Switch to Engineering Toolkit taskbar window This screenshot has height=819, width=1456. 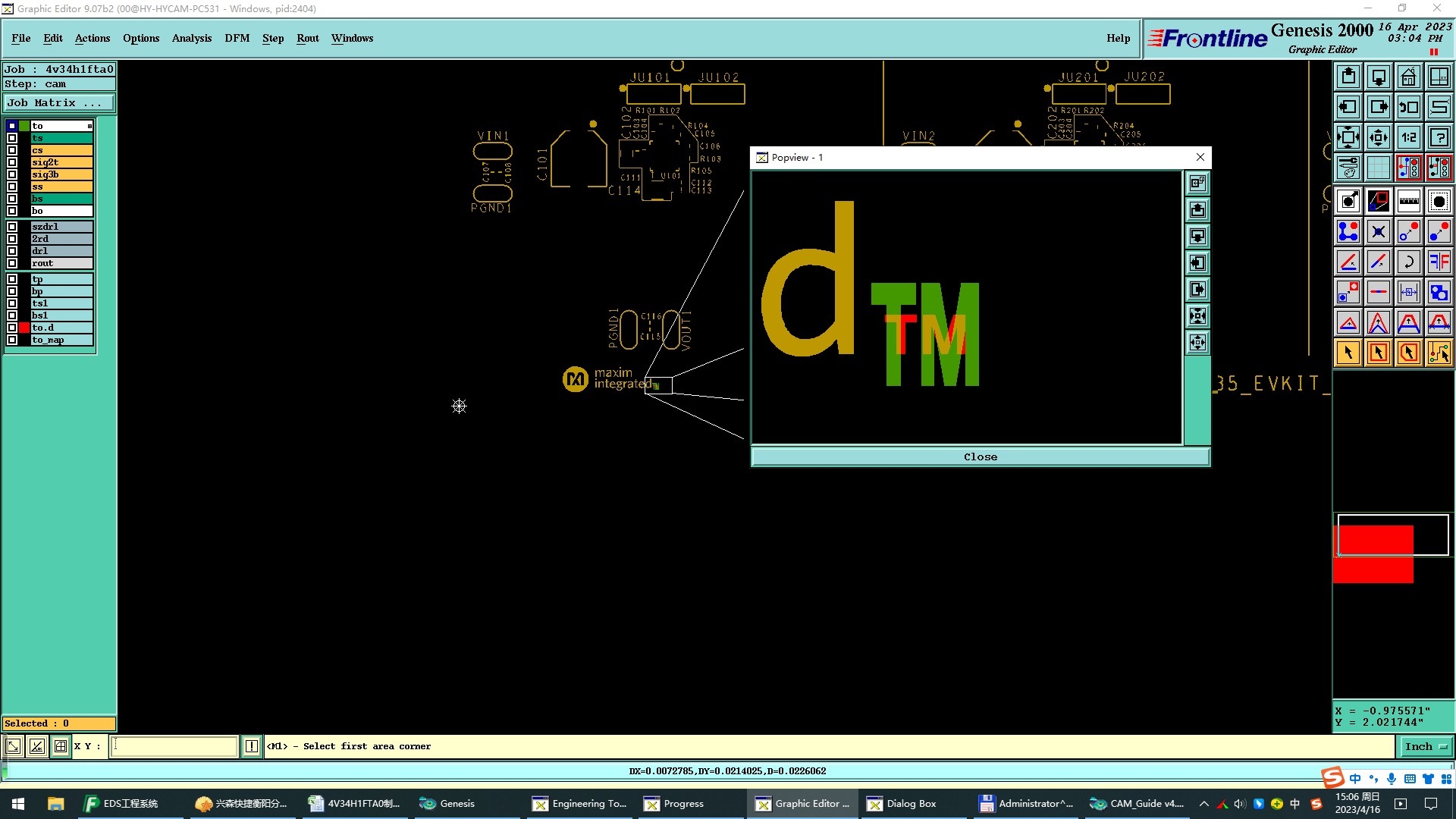point(581,804)
